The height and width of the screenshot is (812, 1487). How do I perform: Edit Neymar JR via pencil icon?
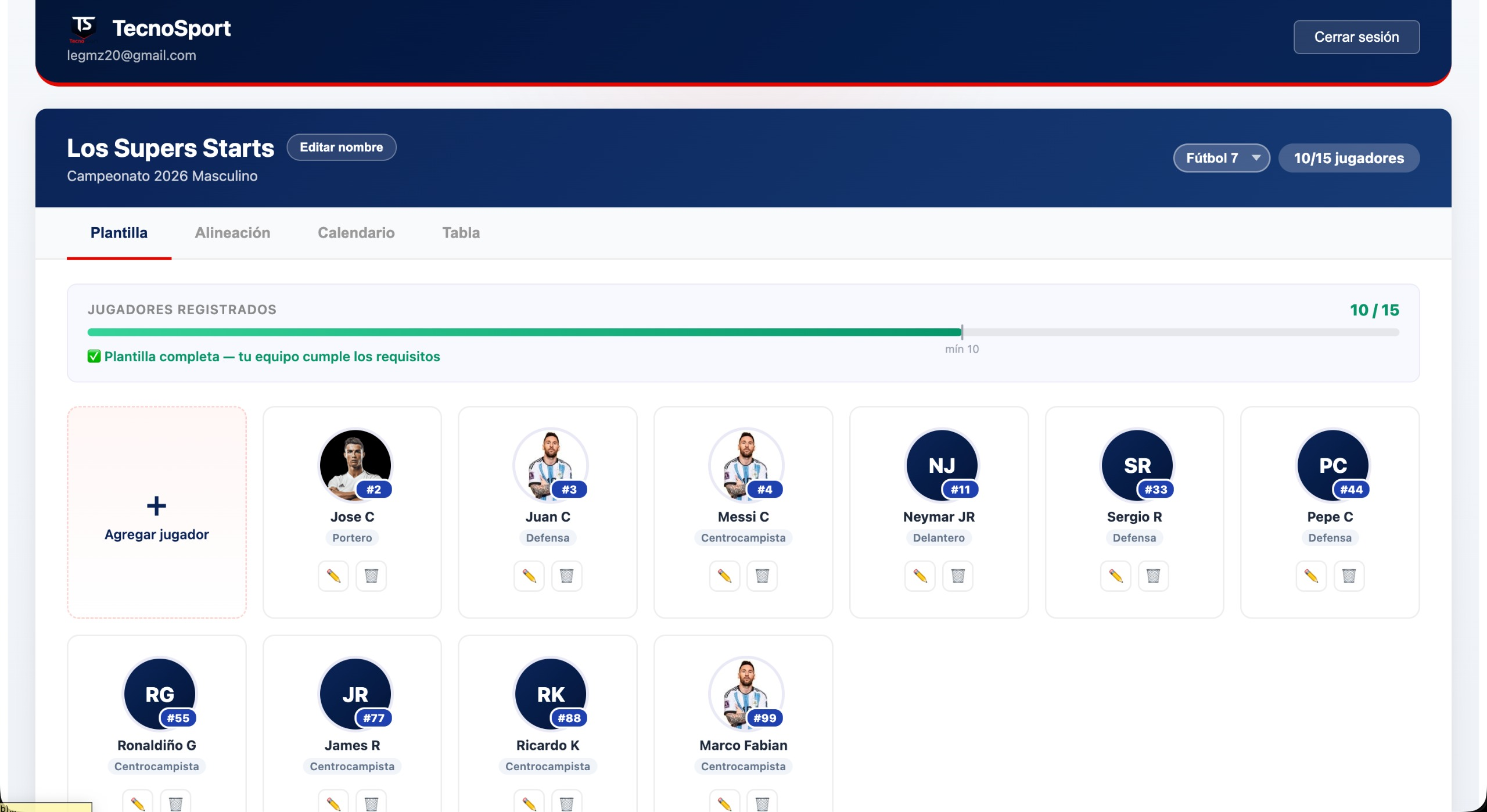pyautogui.click(x=920, y=576)
